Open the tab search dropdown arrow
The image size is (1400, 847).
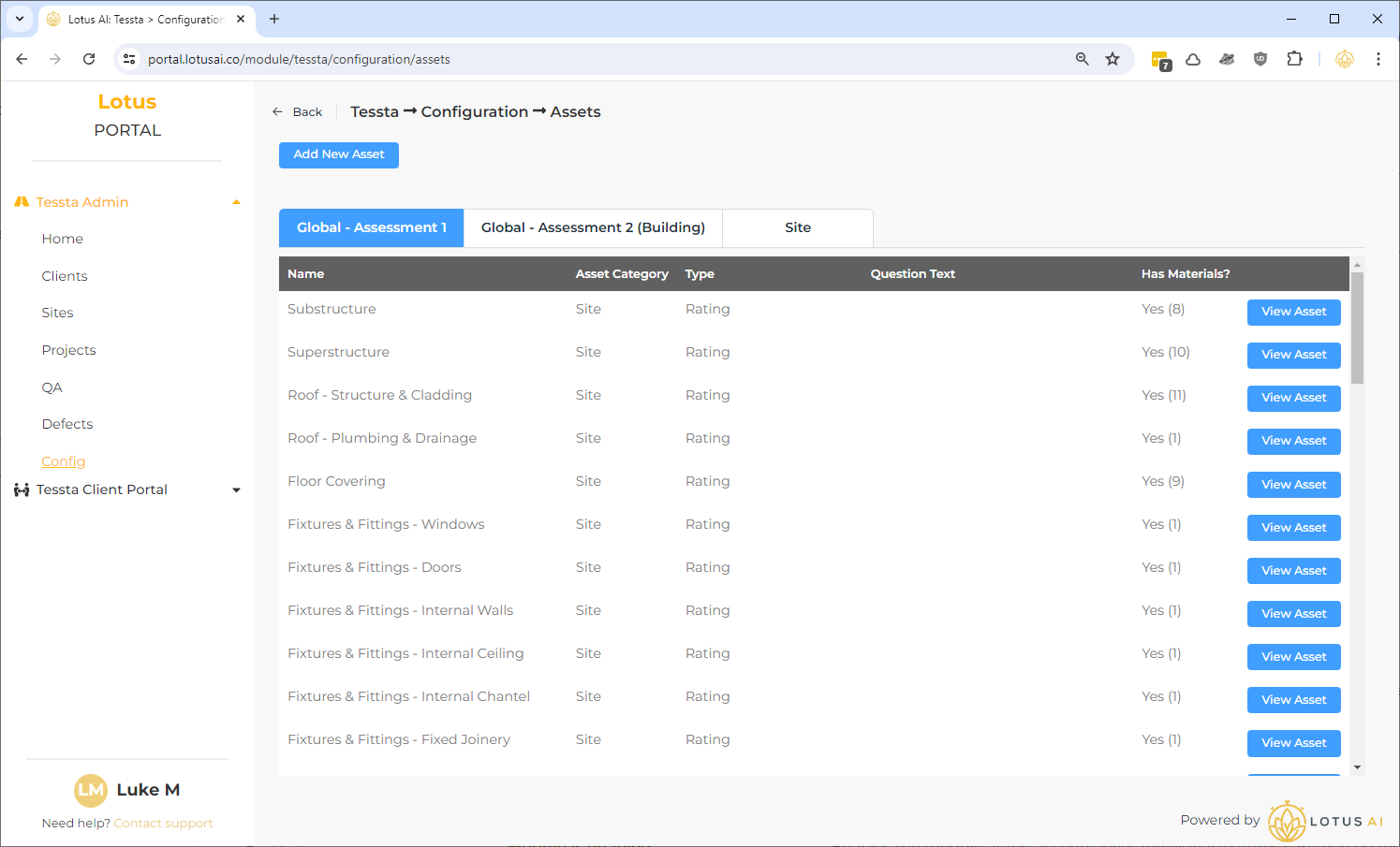[x=19, y=19]
